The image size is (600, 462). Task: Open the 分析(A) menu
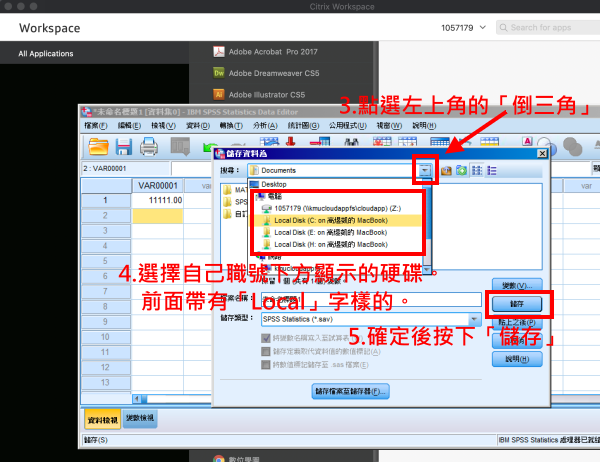point(265,126)
